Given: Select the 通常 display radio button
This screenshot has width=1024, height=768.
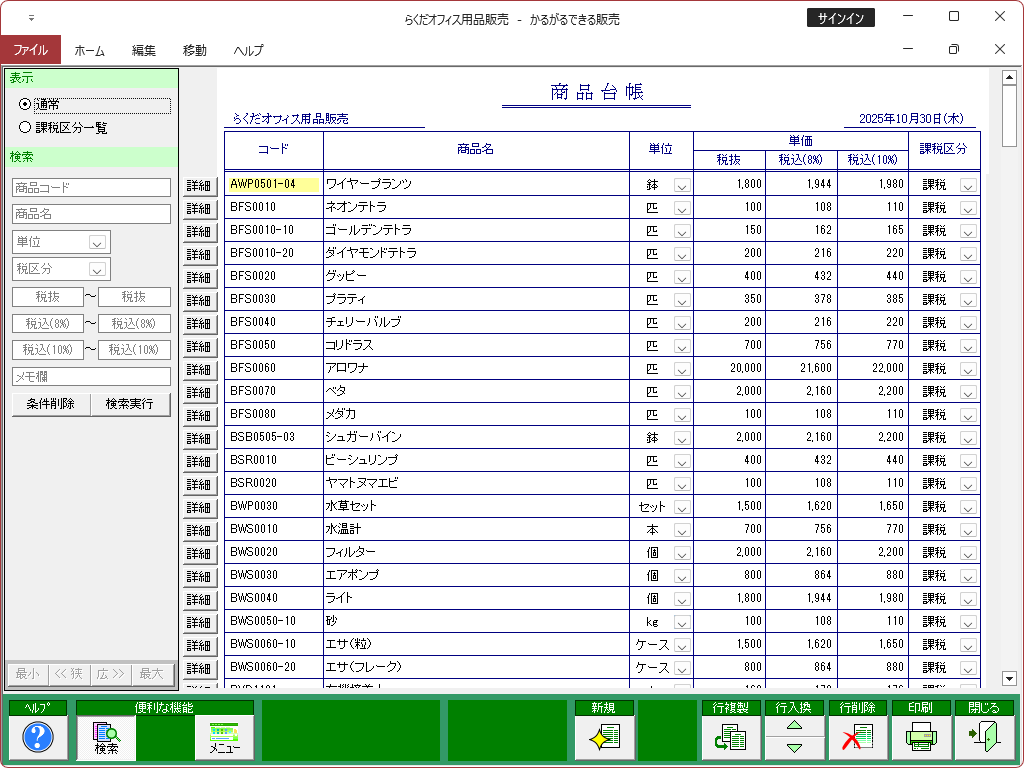Looking at the screenshot, I should click(x=25, y=104).
